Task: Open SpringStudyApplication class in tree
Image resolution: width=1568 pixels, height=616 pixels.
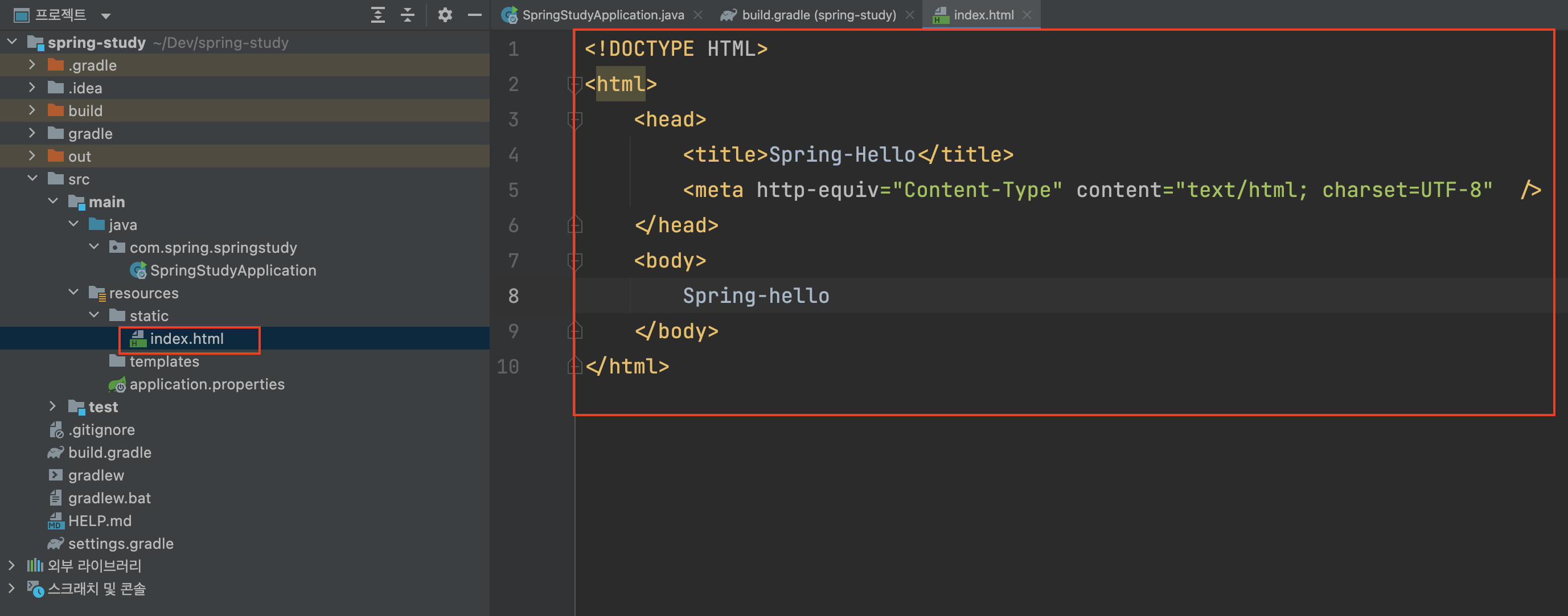Action: [232, 270]
